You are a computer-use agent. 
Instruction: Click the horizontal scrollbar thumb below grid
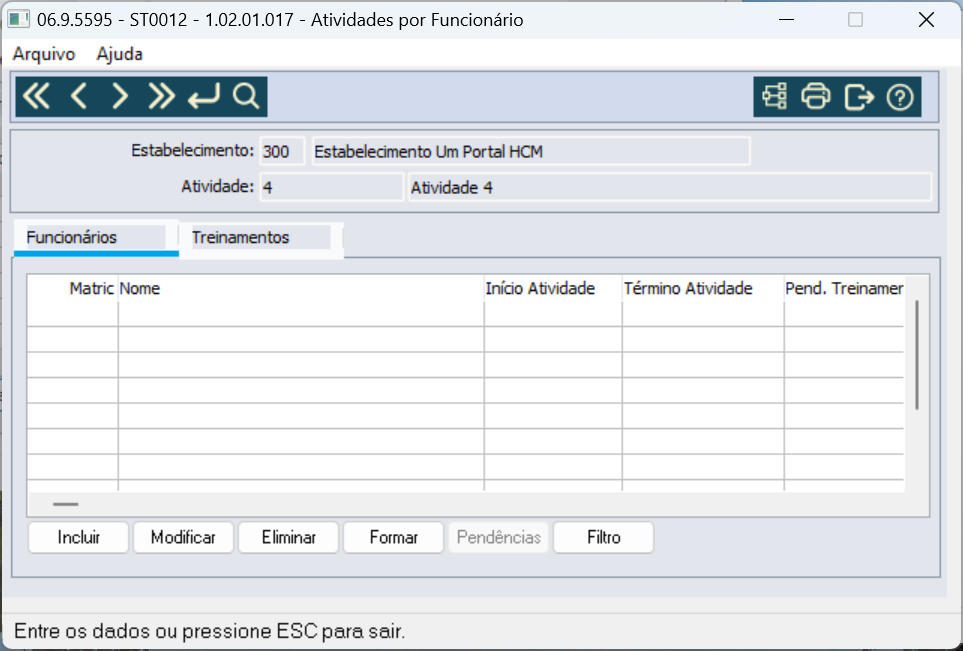tap(66, 504)
